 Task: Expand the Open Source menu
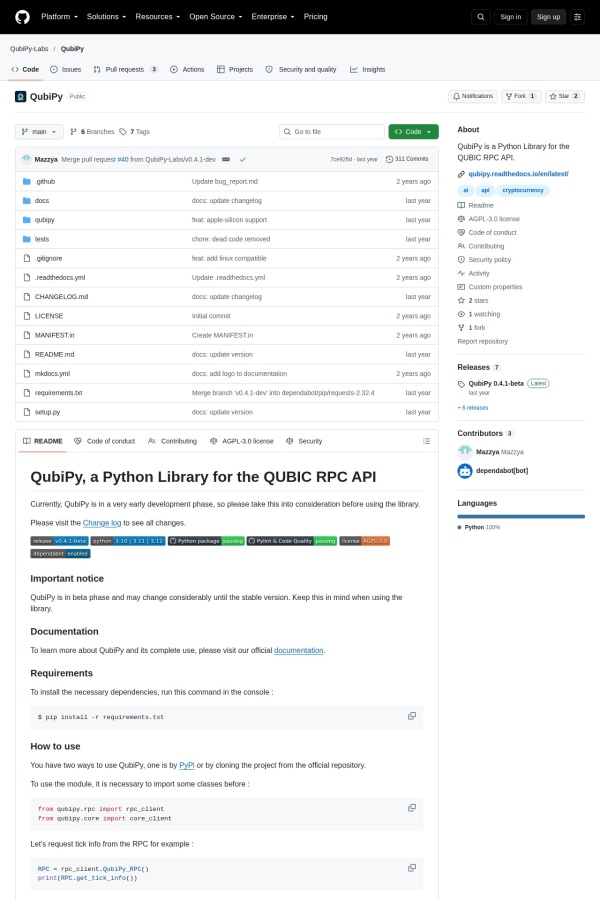coord(216,17)
